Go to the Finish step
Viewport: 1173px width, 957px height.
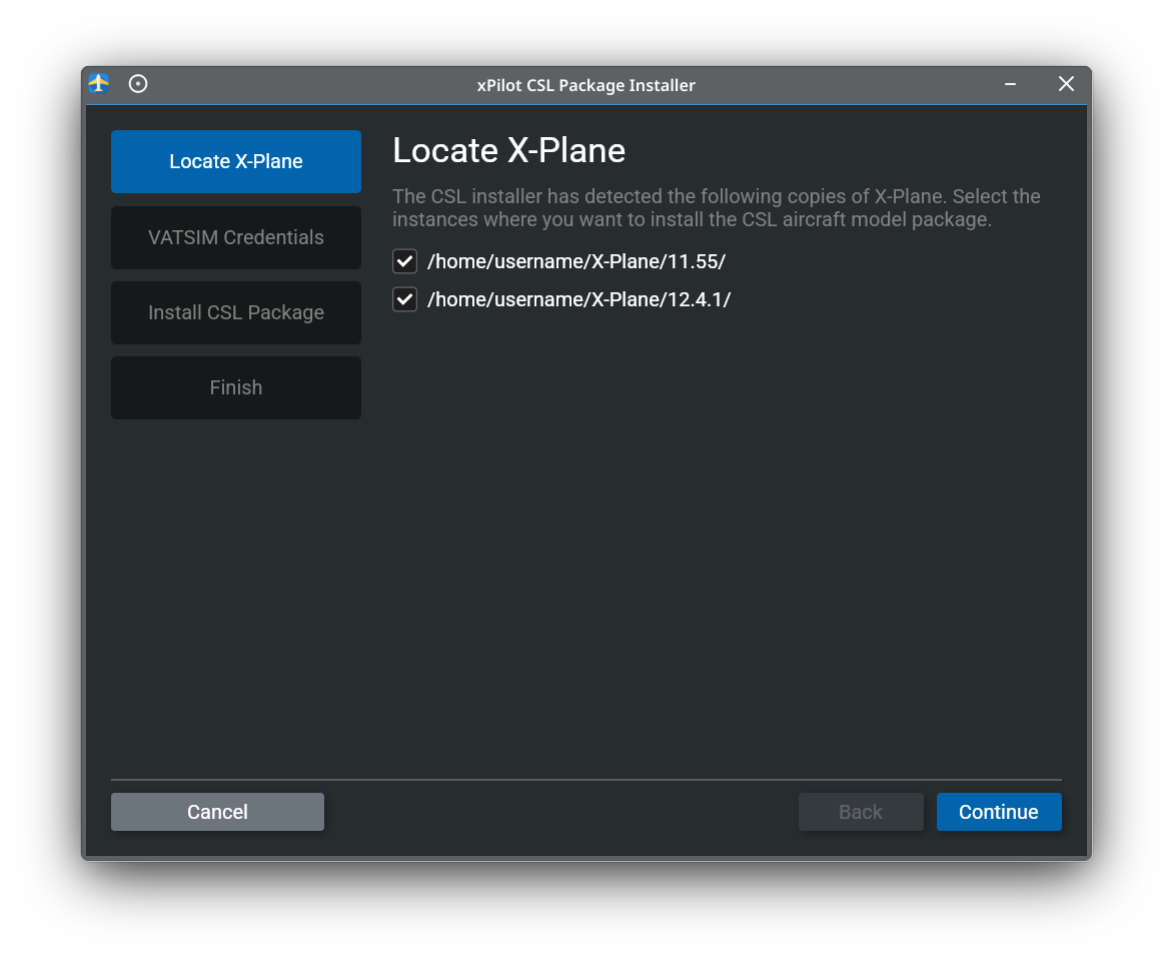[x=235, y=387]
